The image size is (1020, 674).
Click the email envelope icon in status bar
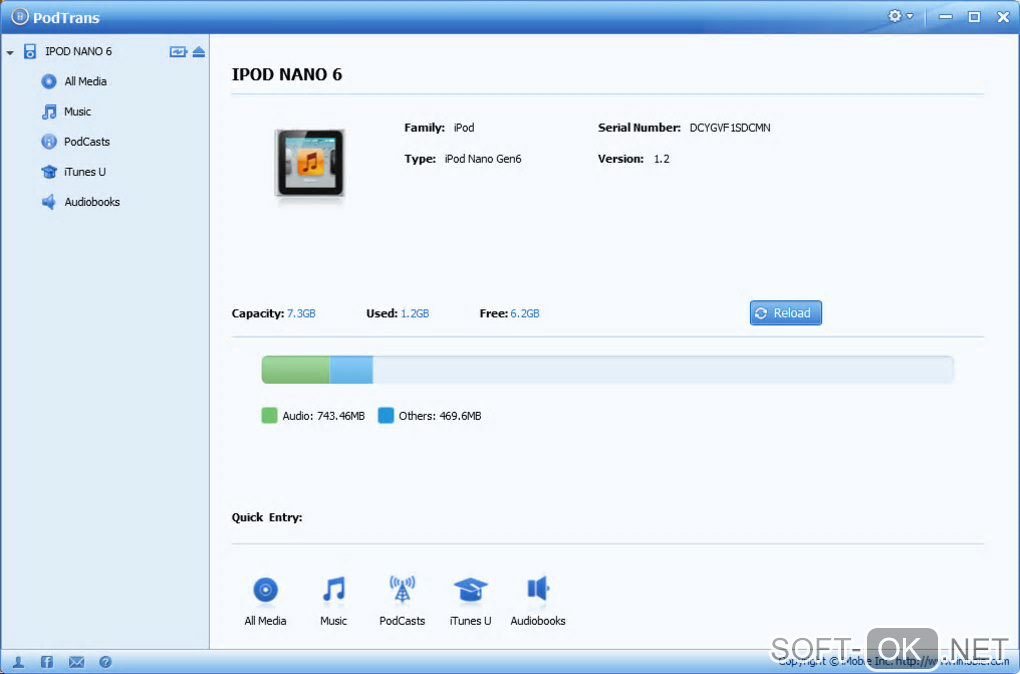click(76, 662)
